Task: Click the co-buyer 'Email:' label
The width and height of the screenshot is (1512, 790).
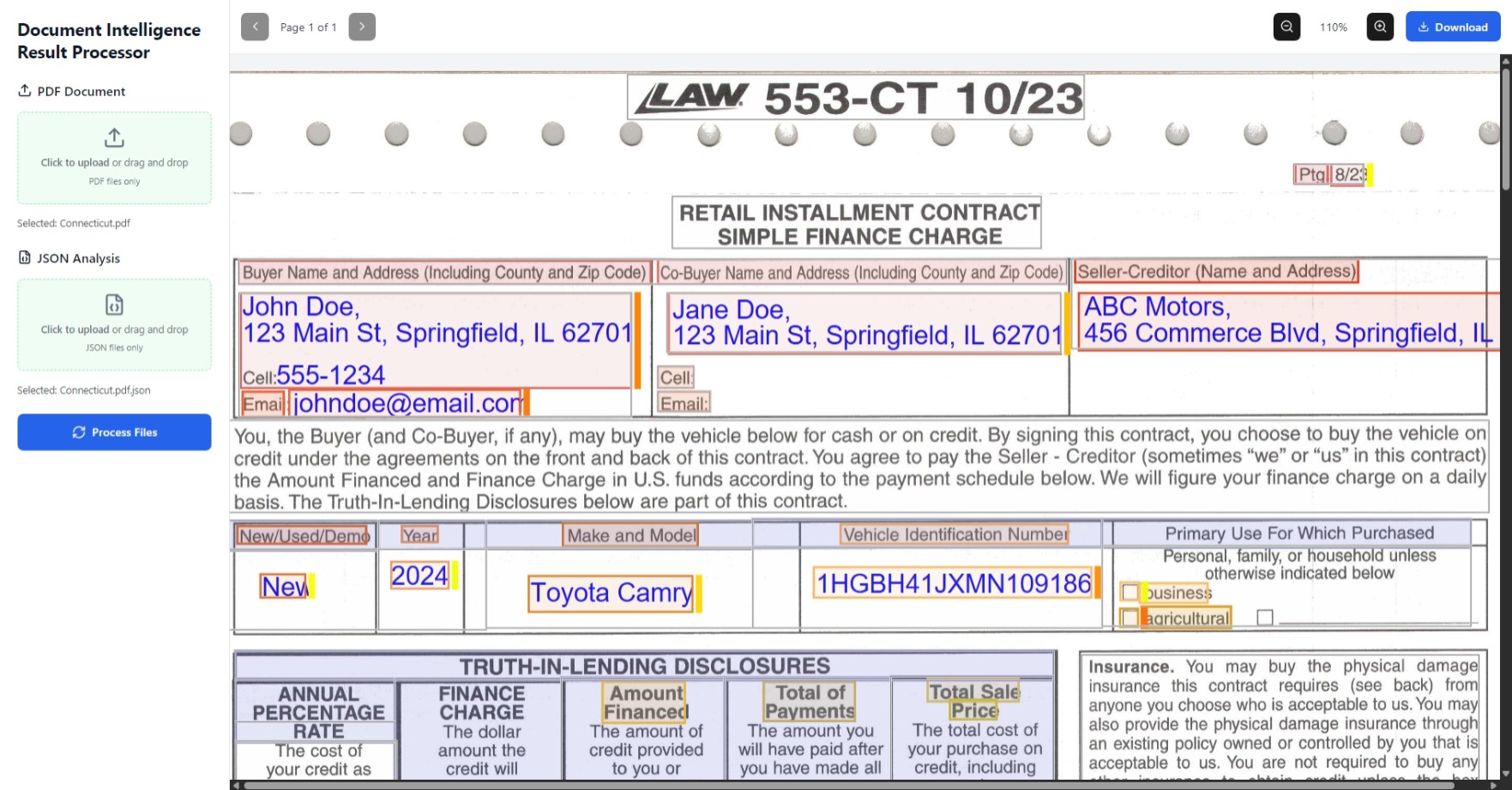Action: click(684, 403)
